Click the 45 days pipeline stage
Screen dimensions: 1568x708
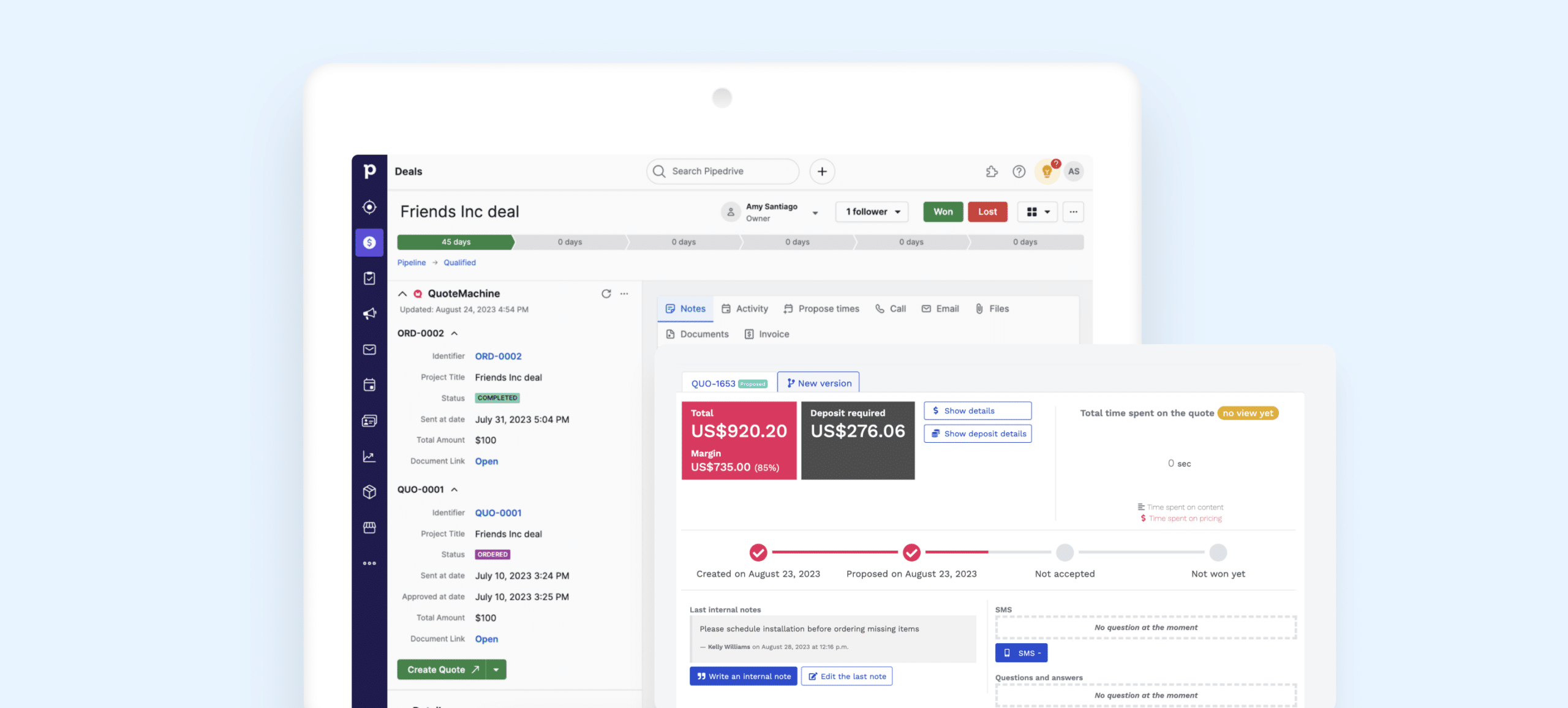point(456,242)
